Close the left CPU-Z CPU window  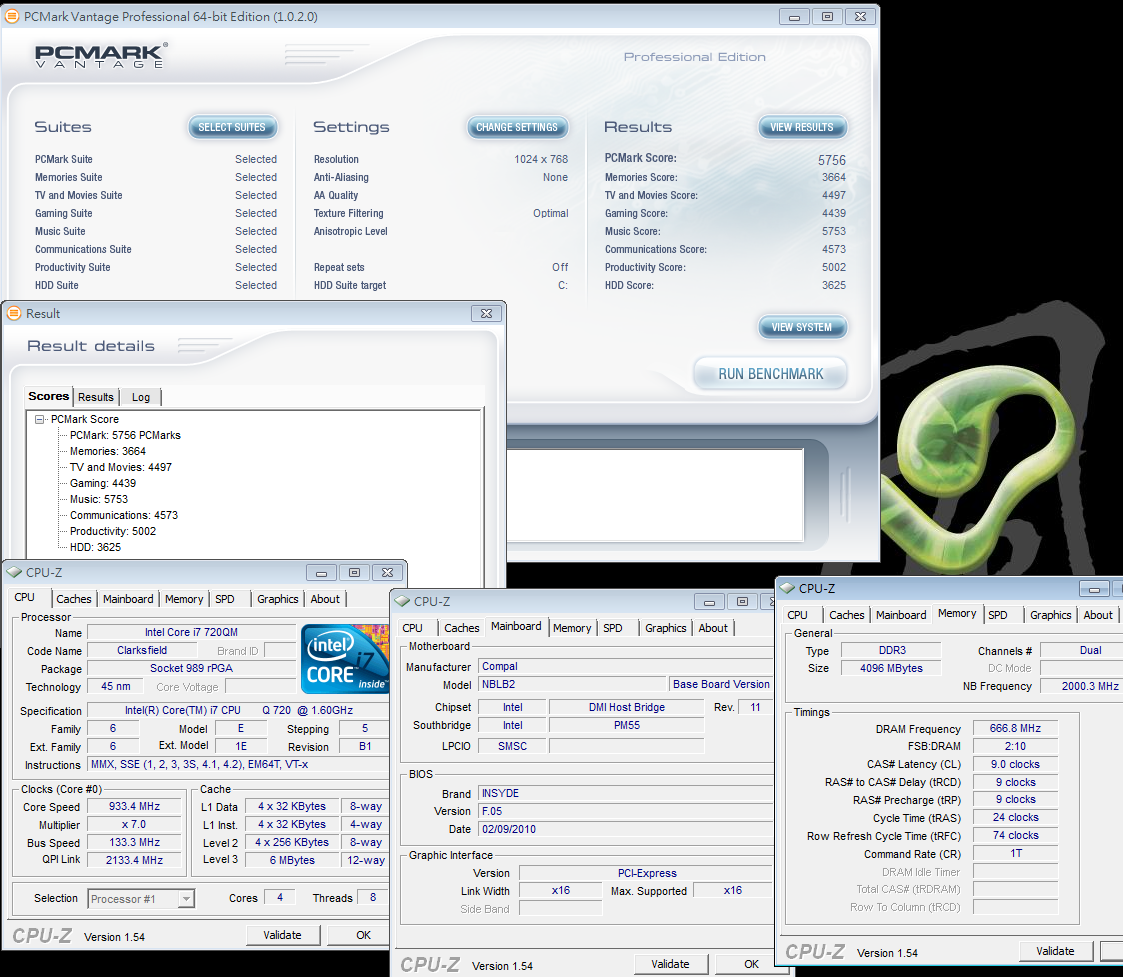387,572
